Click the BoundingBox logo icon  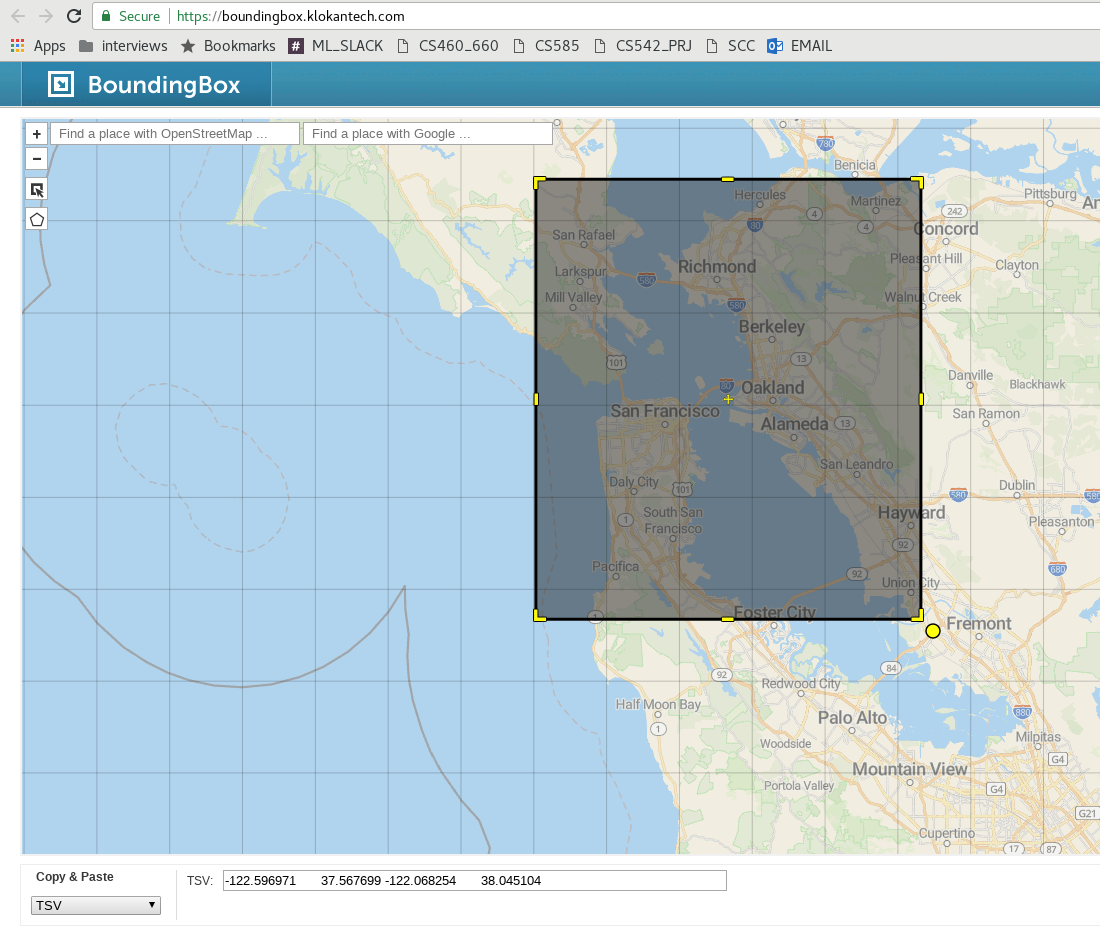60,84
